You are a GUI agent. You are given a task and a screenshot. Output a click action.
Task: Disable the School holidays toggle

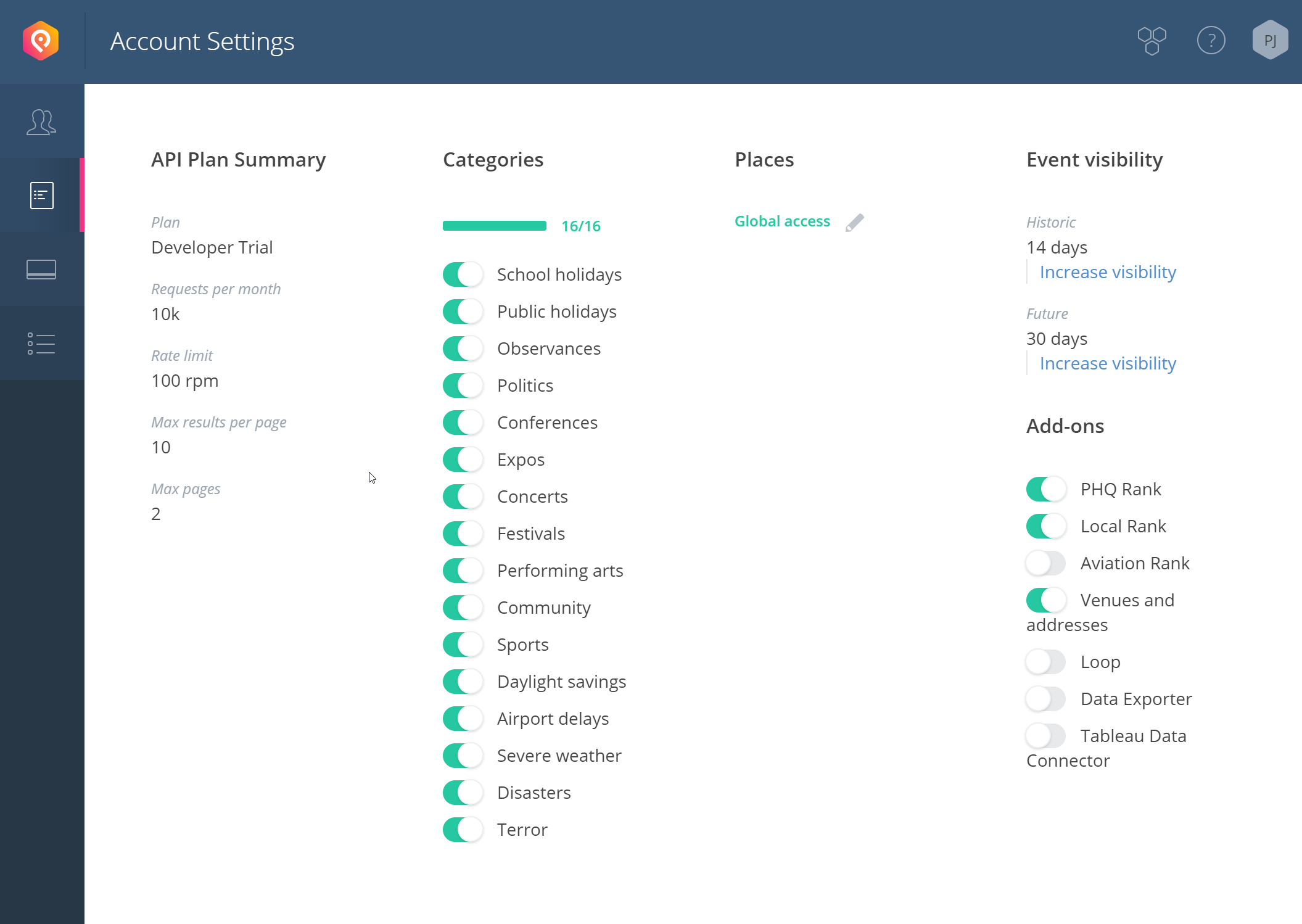pyautogui.click(x=463, y=274)
